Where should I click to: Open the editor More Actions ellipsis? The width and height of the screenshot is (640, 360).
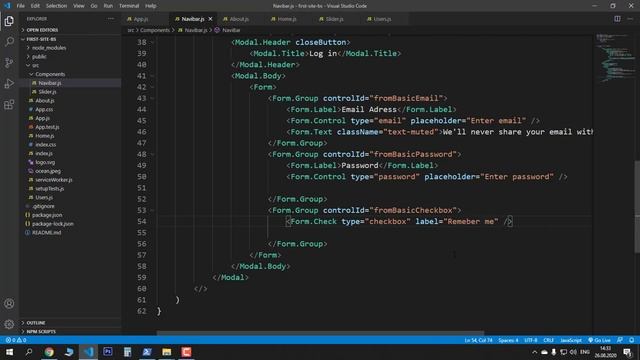(630, 19)
